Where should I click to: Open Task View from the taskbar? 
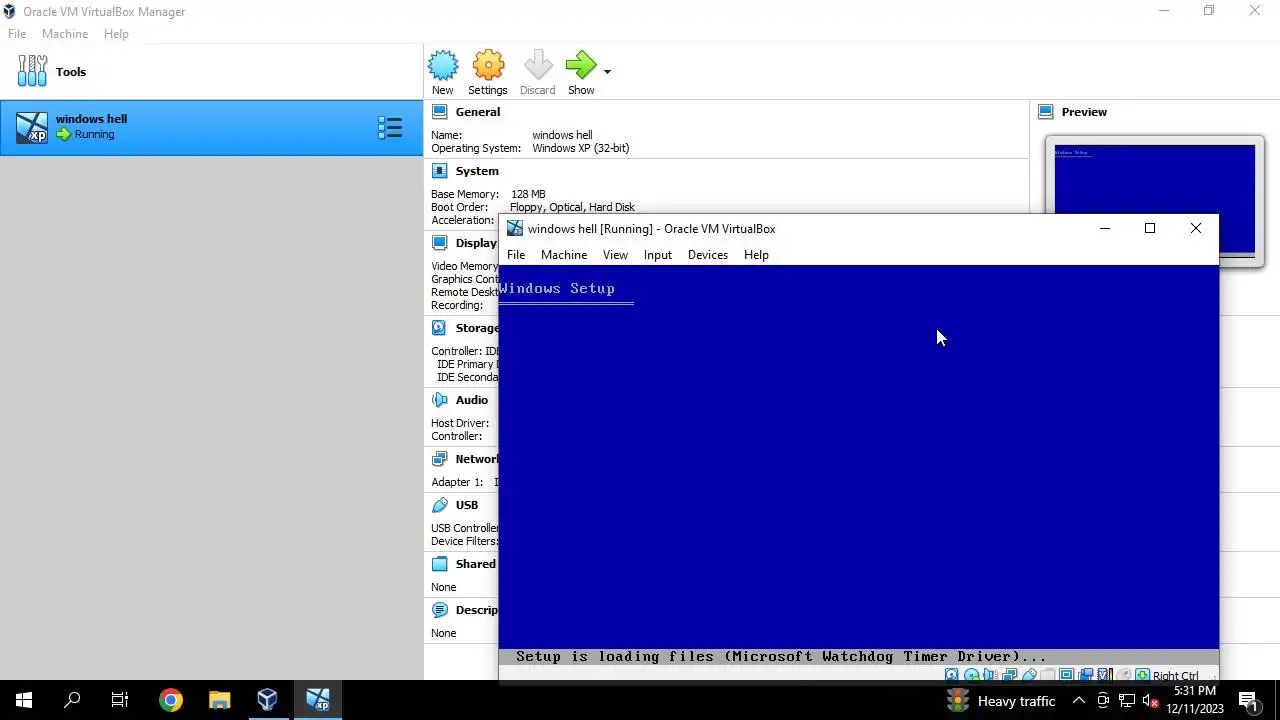point(120,700)
